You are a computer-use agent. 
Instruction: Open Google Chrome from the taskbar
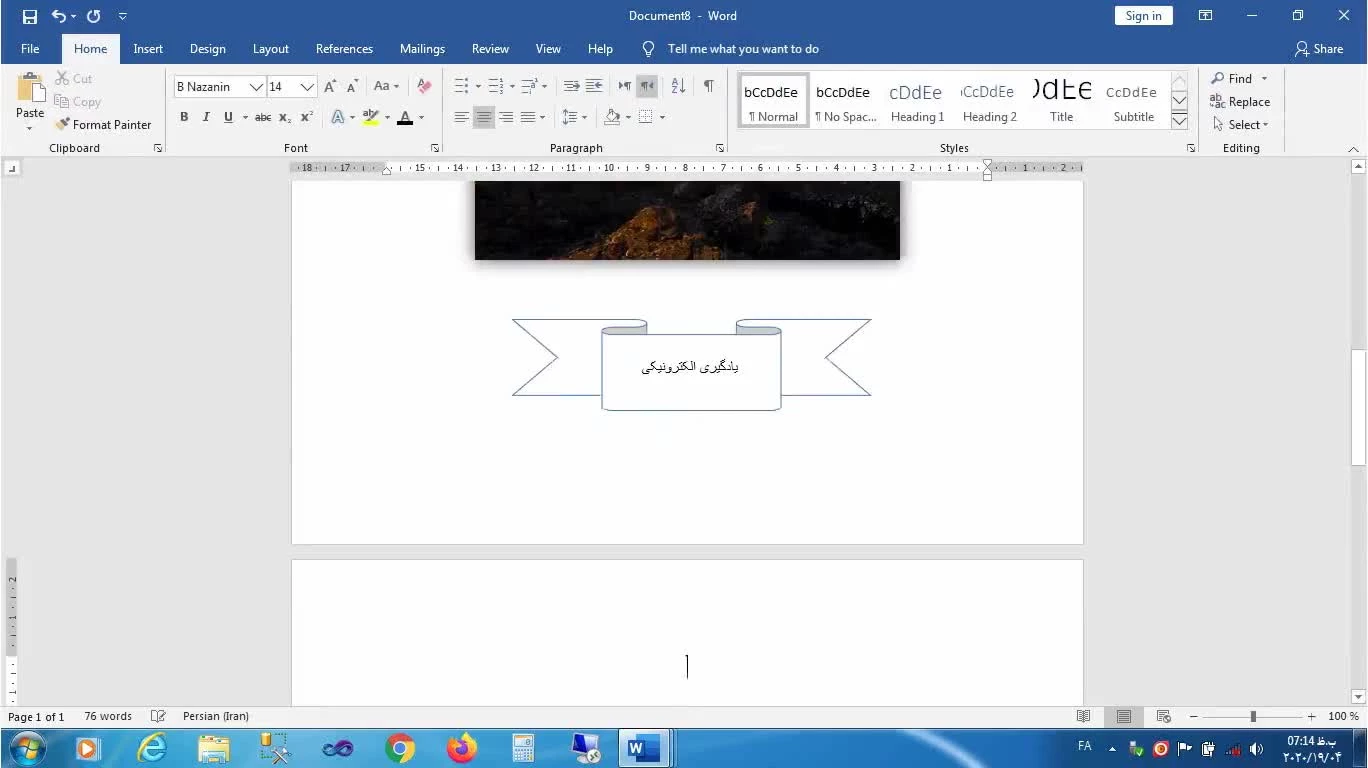tap(400, 748)
